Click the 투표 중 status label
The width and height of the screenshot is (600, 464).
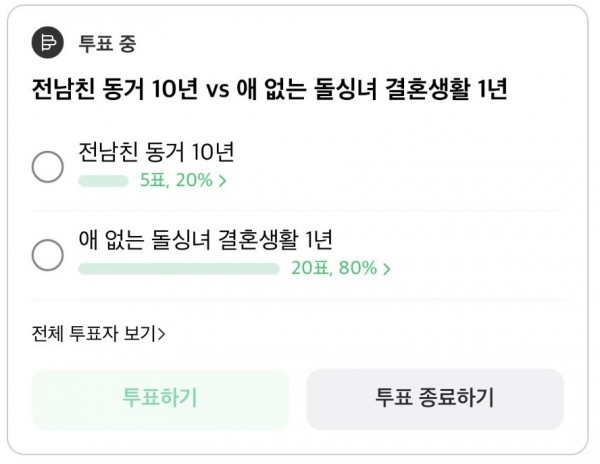(107, 44)
